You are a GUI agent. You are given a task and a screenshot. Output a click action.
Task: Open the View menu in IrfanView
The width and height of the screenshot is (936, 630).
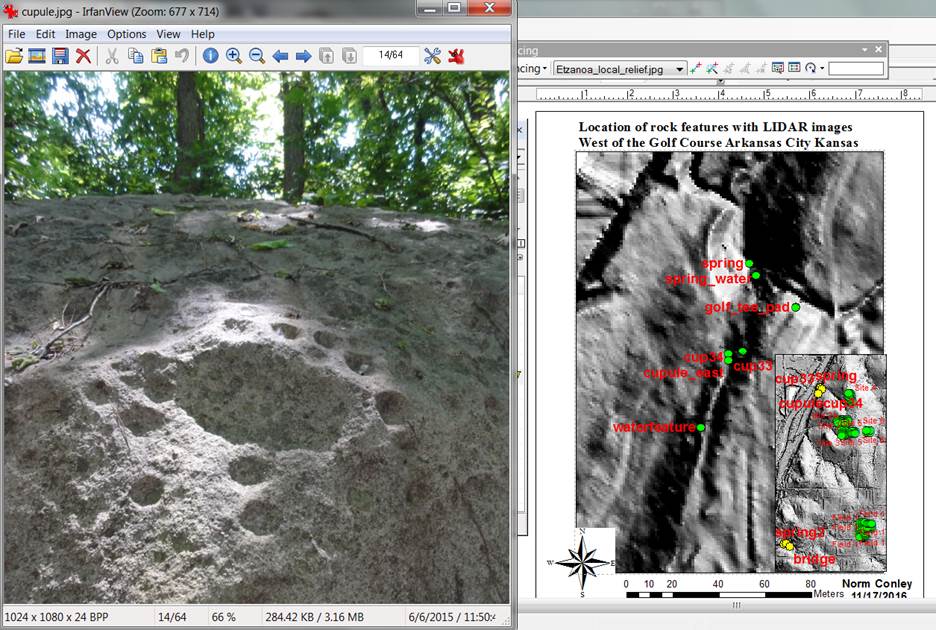[168, 34]
